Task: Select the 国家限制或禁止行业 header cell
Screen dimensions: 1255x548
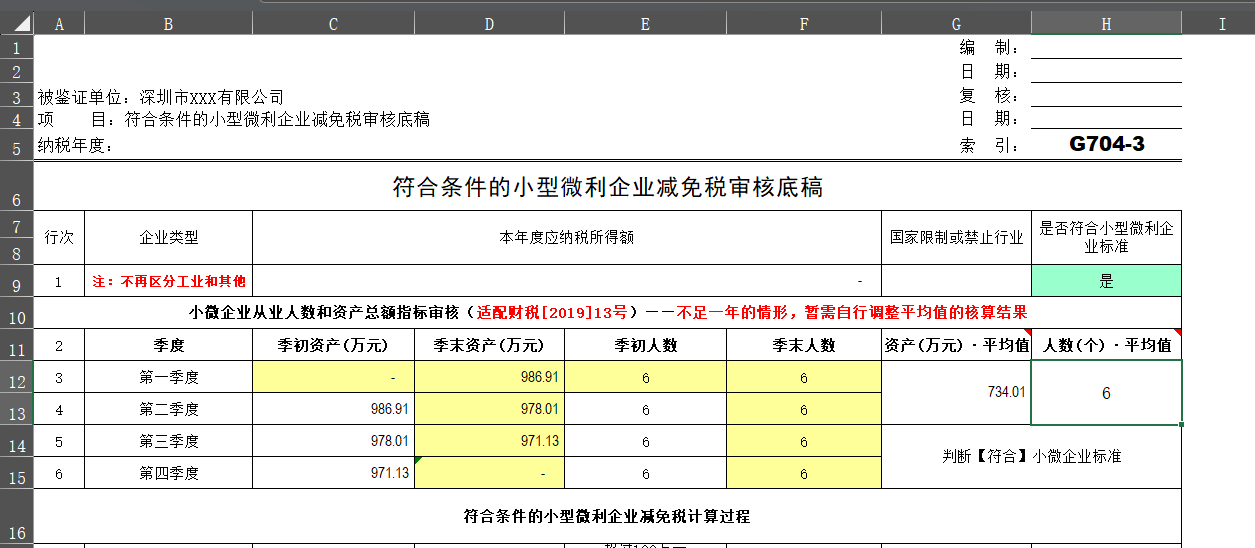Action: [956, 238]
